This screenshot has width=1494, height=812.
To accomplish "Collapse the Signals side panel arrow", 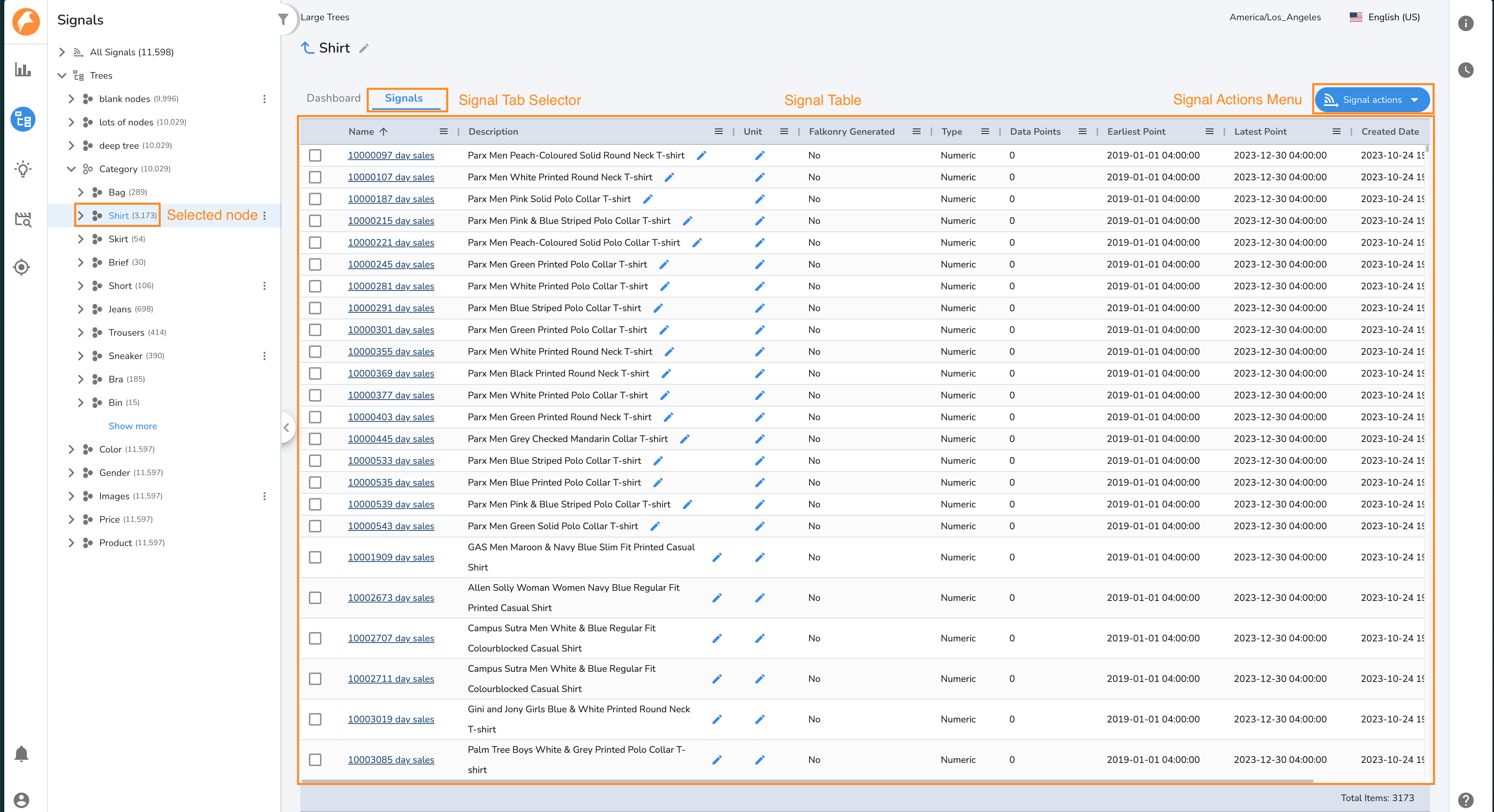I will click(x=286, y=428).
